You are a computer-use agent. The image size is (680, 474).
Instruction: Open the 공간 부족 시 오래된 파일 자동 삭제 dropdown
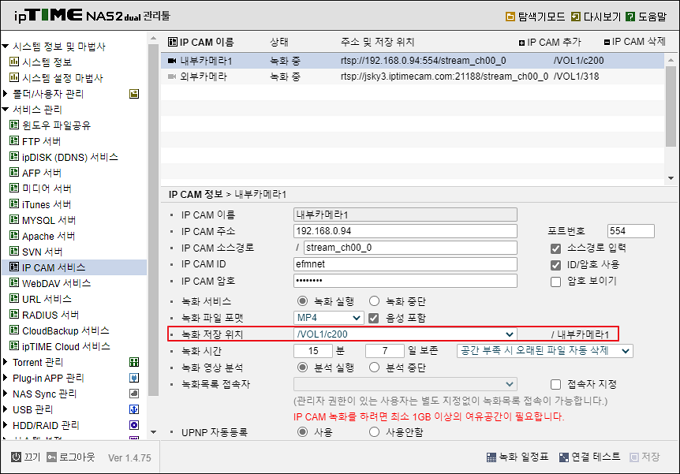tap(545, 350)
